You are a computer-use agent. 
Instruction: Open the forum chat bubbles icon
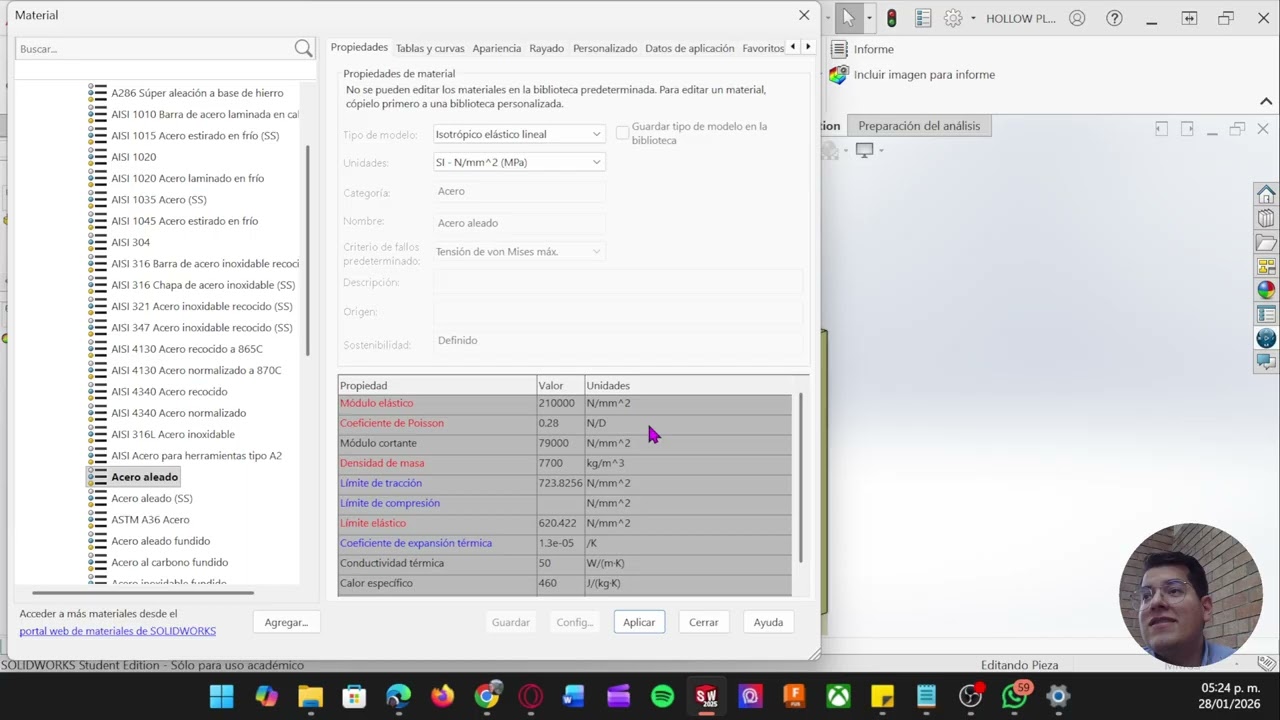coord(1266,362)
